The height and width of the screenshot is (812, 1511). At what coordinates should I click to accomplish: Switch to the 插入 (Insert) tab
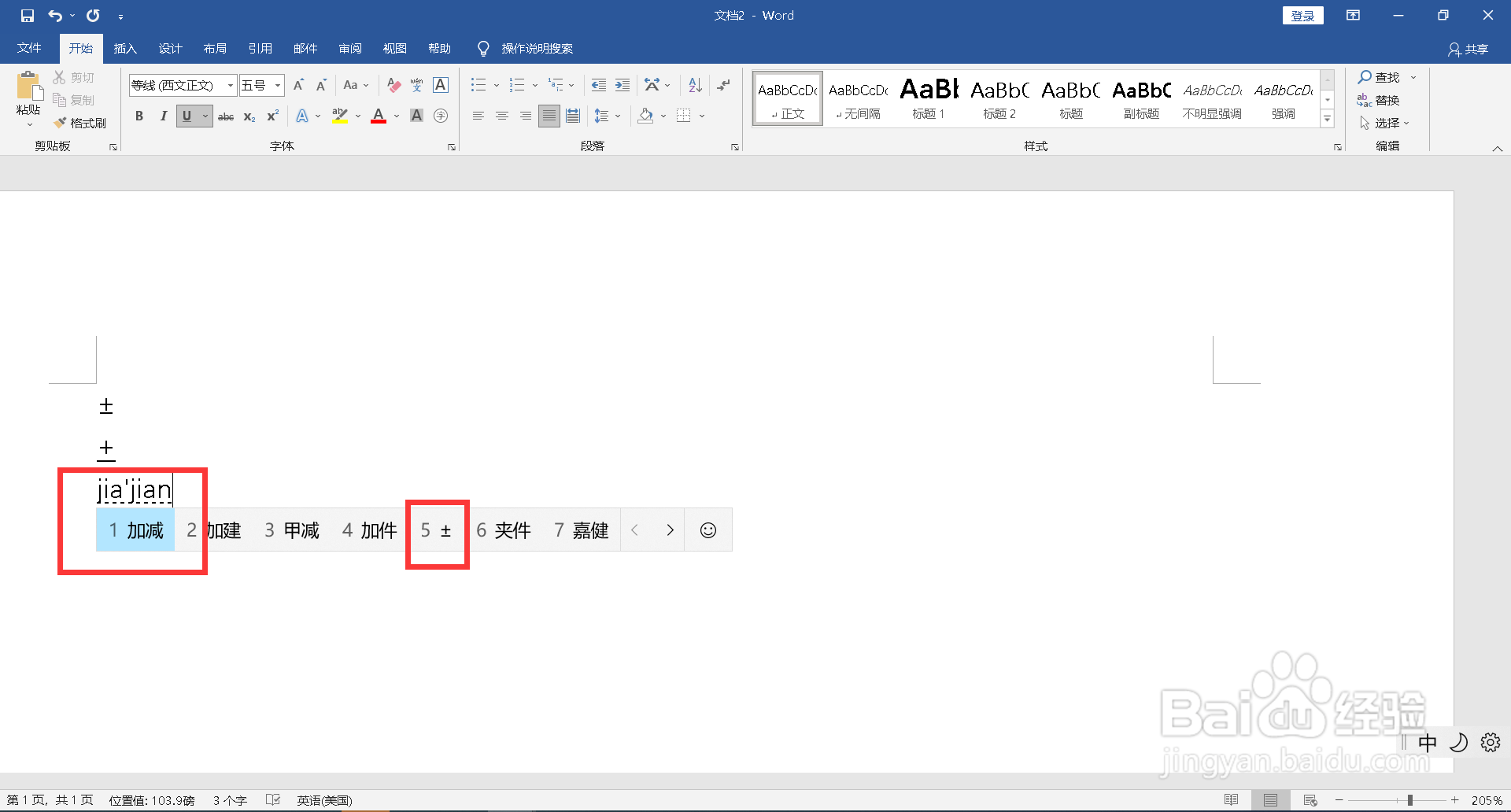coord(125,49)
